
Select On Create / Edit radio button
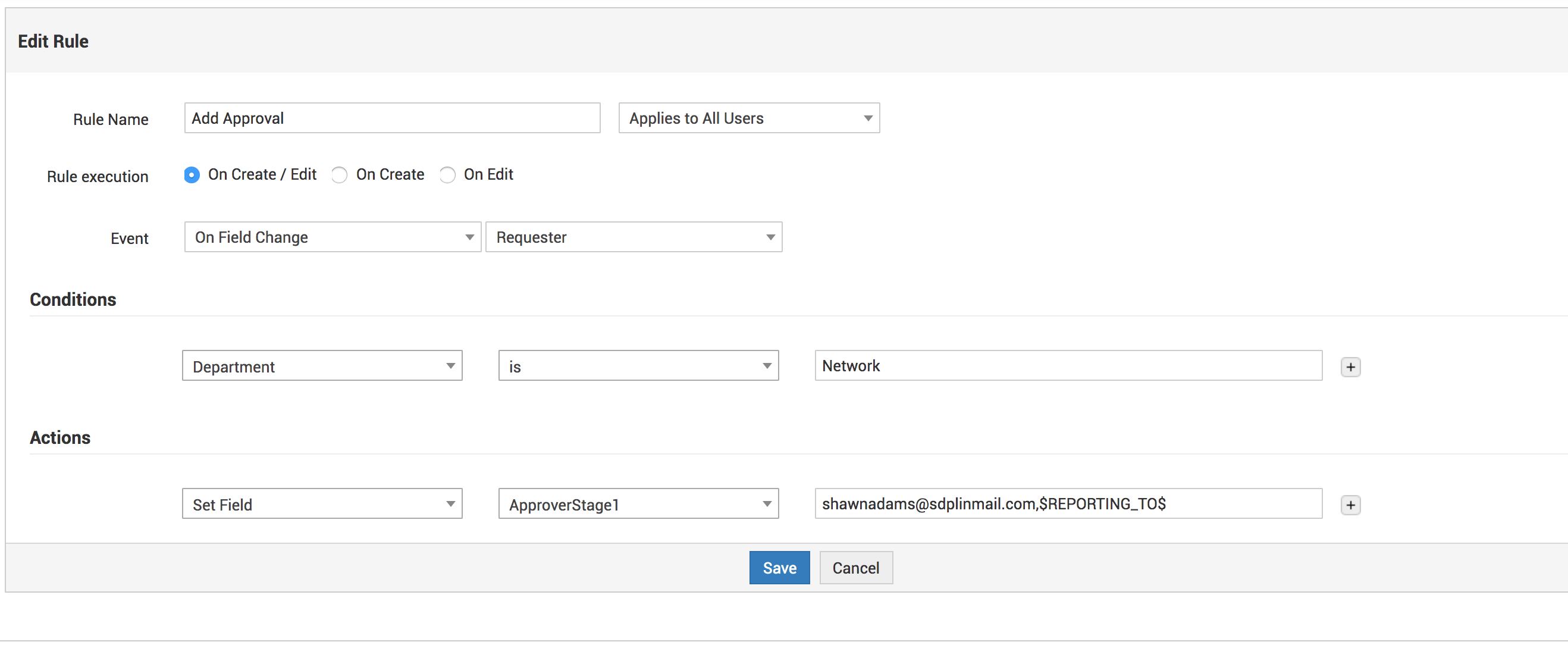click(x=192, y=176)
